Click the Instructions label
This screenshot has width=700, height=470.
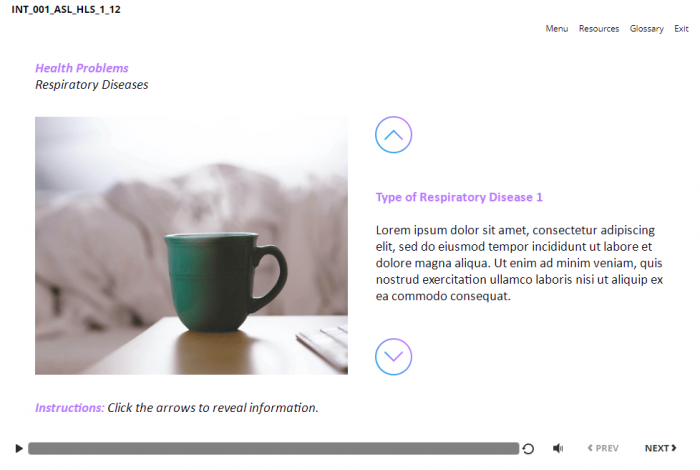(x=70, y=408)
